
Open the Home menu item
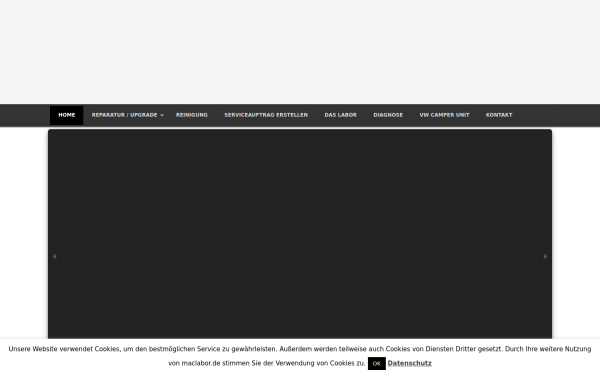[67, 115]
